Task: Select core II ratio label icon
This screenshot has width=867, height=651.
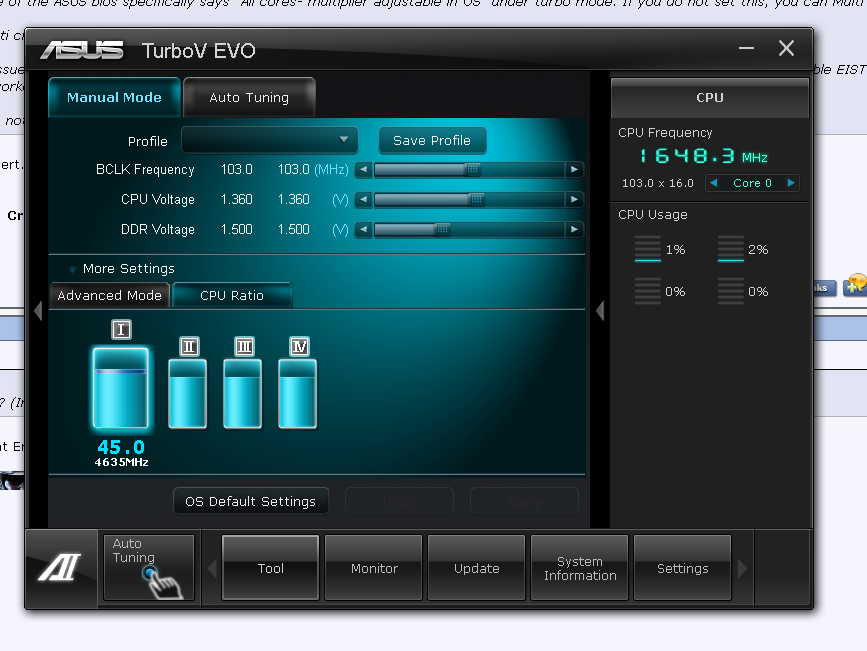Action: pos(189,347)
